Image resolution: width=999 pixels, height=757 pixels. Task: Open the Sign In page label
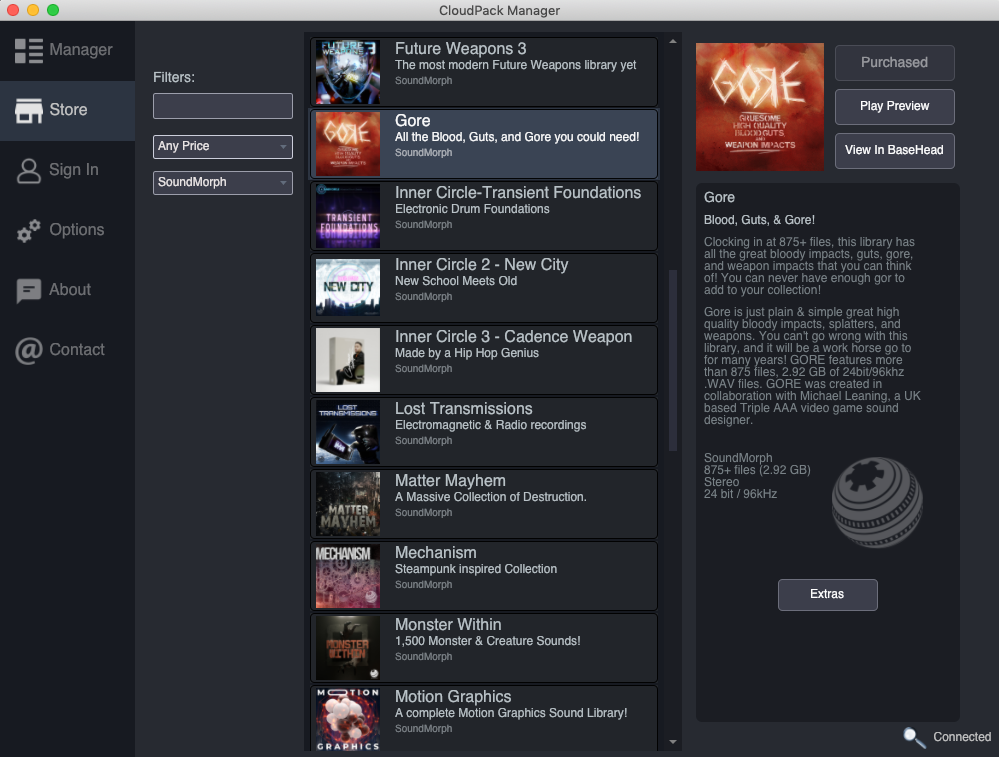pyautogui.click(x=74, y=169)
